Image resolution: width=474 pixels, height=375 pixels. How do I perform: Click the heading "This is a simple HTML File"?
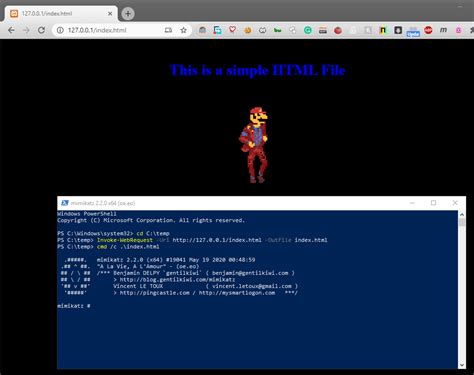coord(257,70)
